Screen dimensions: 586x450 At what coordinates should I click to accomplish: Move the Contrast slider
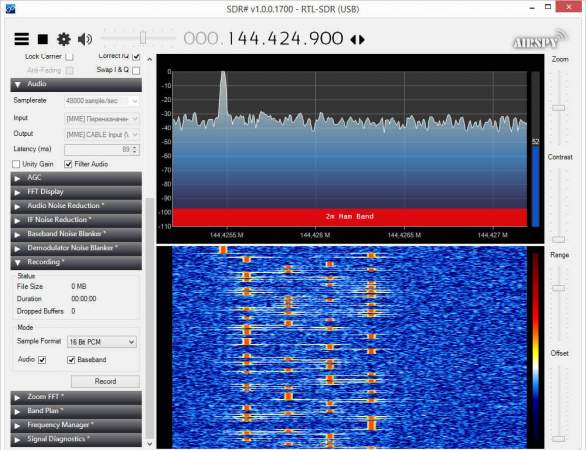tap(559, 239)
